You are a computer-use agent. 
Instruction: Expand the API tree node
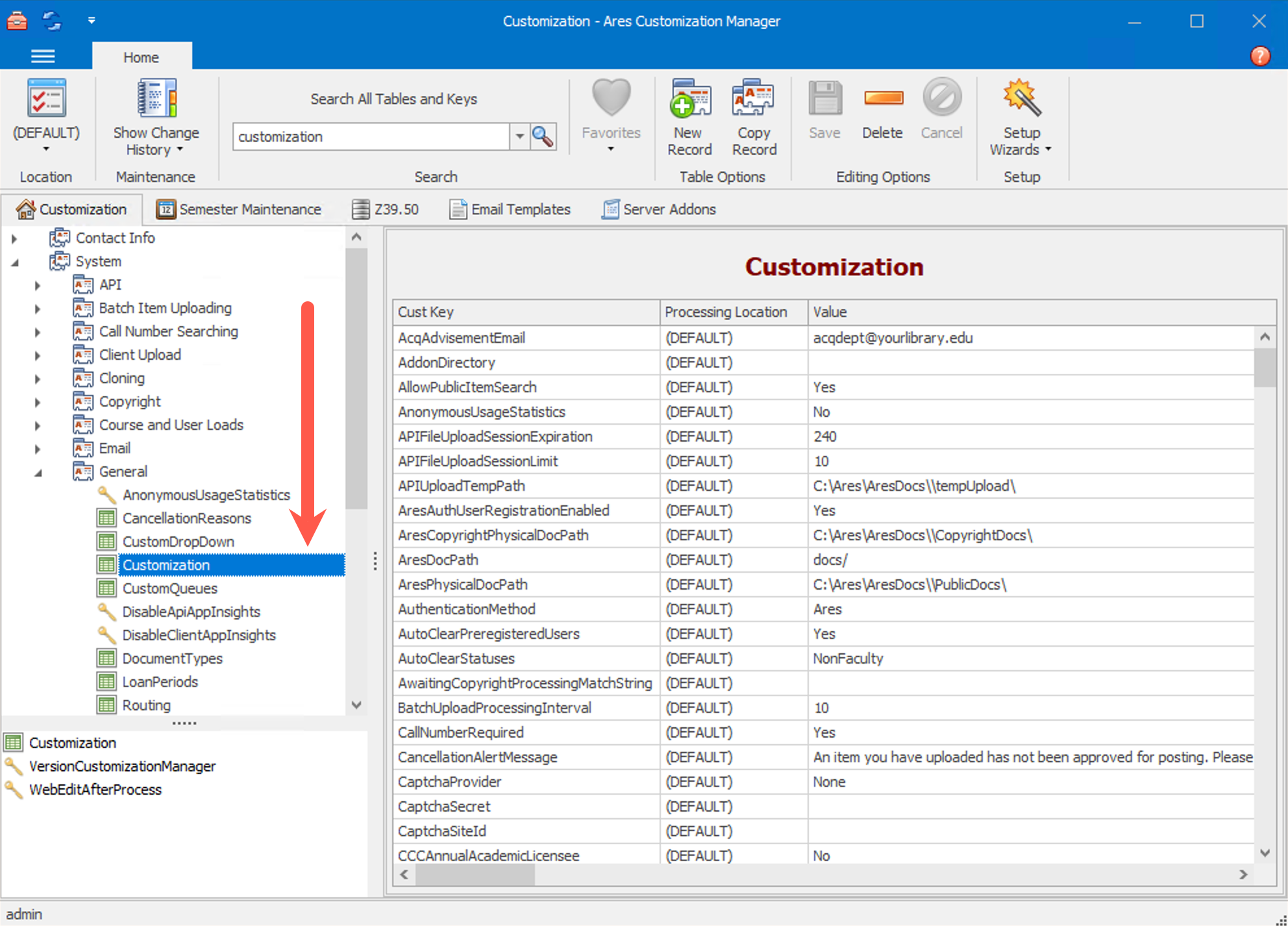(37, 284)
